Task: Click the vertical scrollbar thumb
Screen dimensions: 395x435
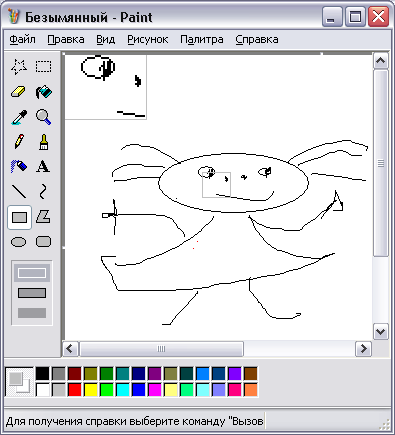Action: coord(380,163)
